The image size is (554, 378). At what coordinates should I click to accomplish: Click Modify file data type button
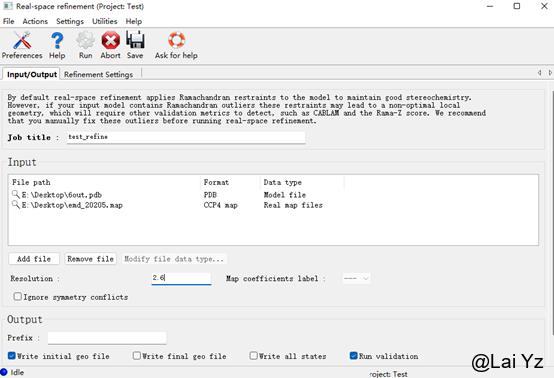(174, 259)
